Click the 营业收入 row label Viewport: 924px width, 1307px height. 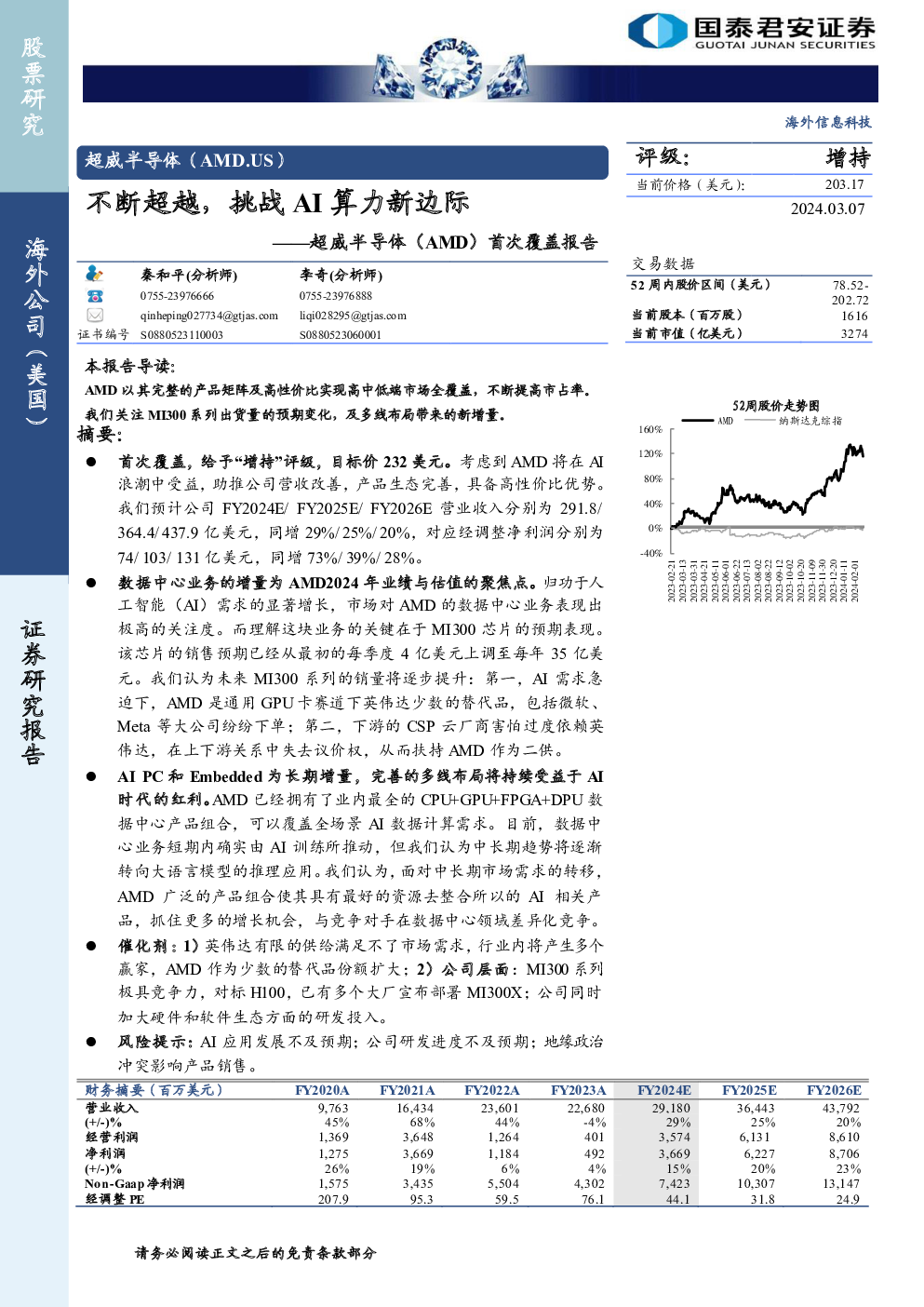pyautogui.click(x=112, y=1108)
